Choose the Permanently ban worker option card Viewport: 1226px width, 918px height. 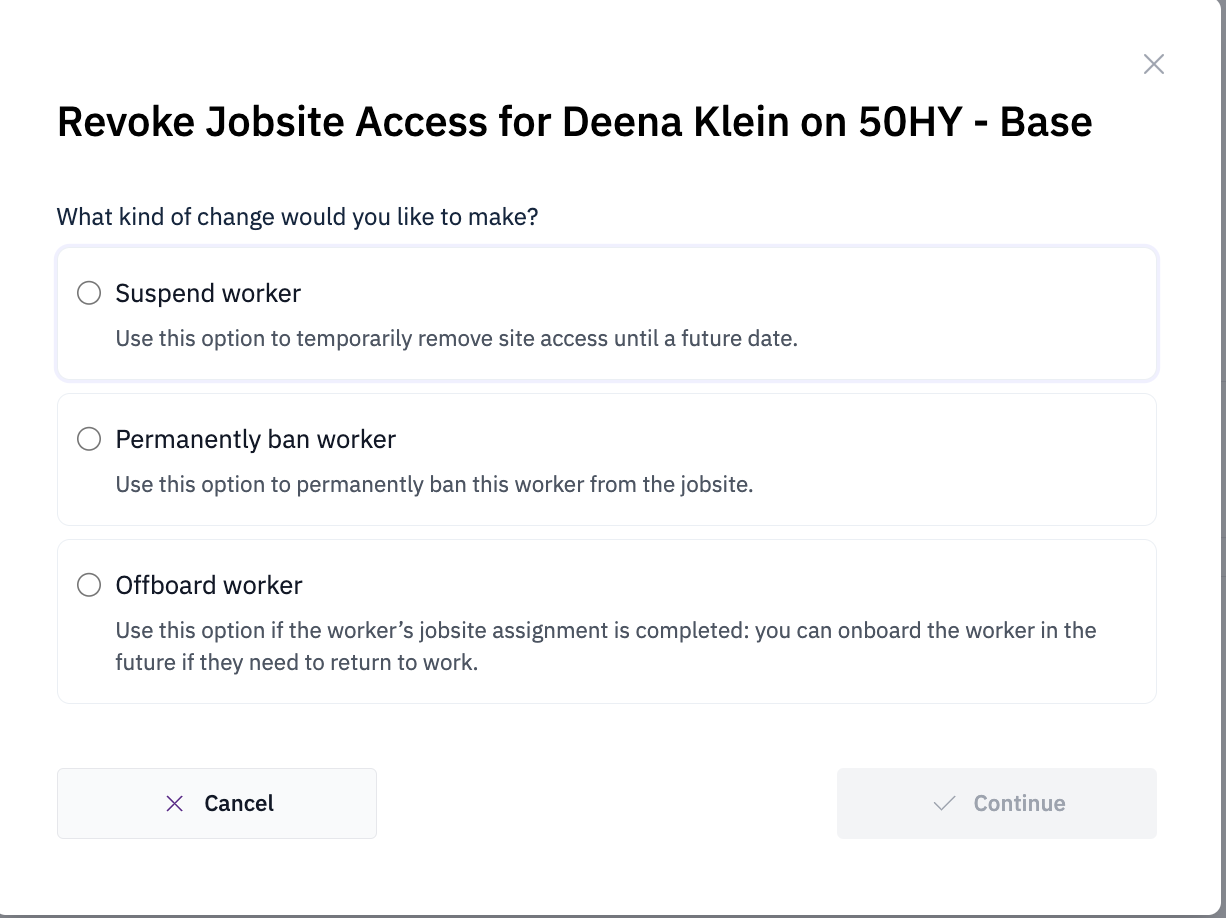607,459
